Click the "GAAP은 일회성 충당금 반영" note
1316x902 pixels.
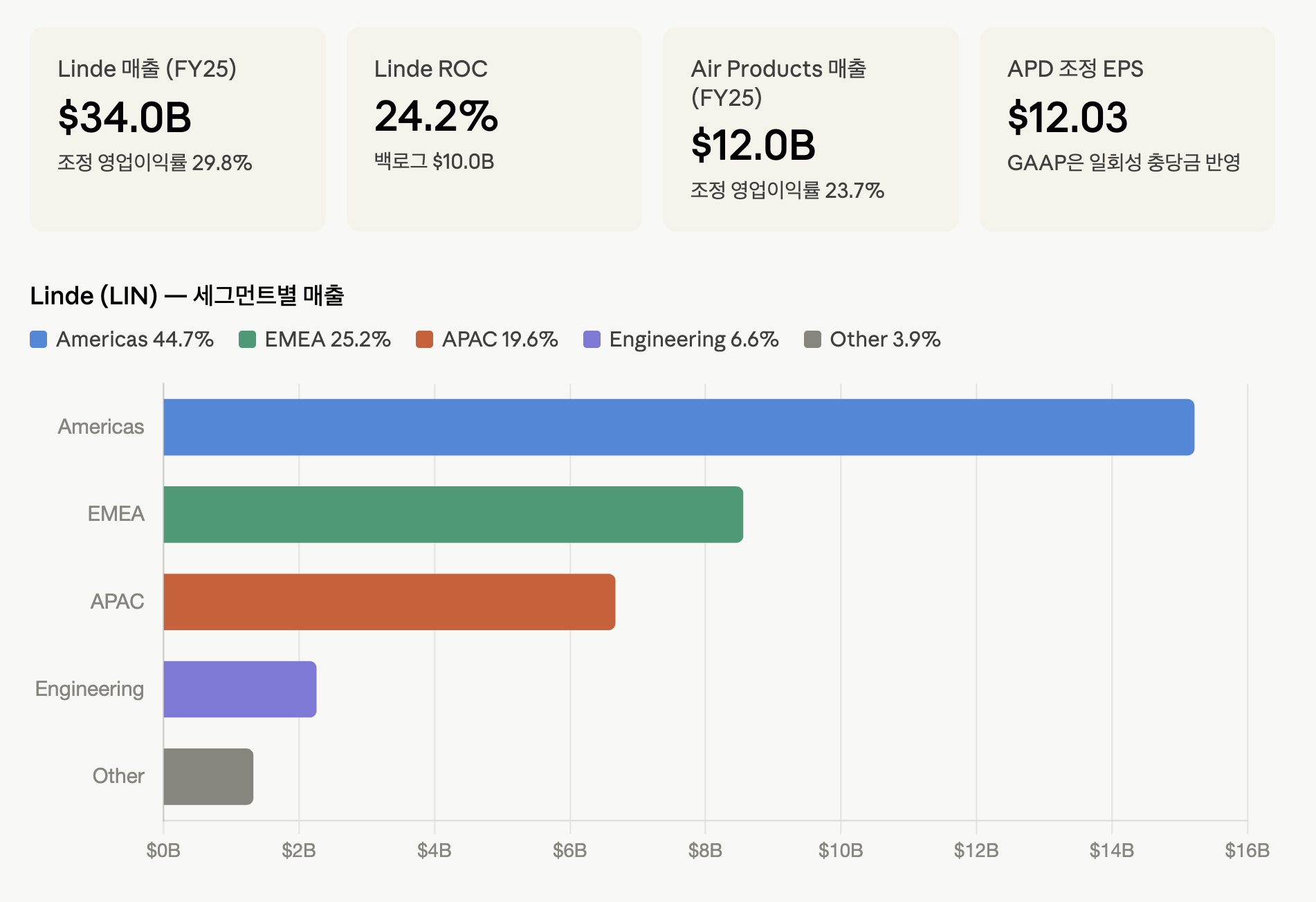(1124, 163)
